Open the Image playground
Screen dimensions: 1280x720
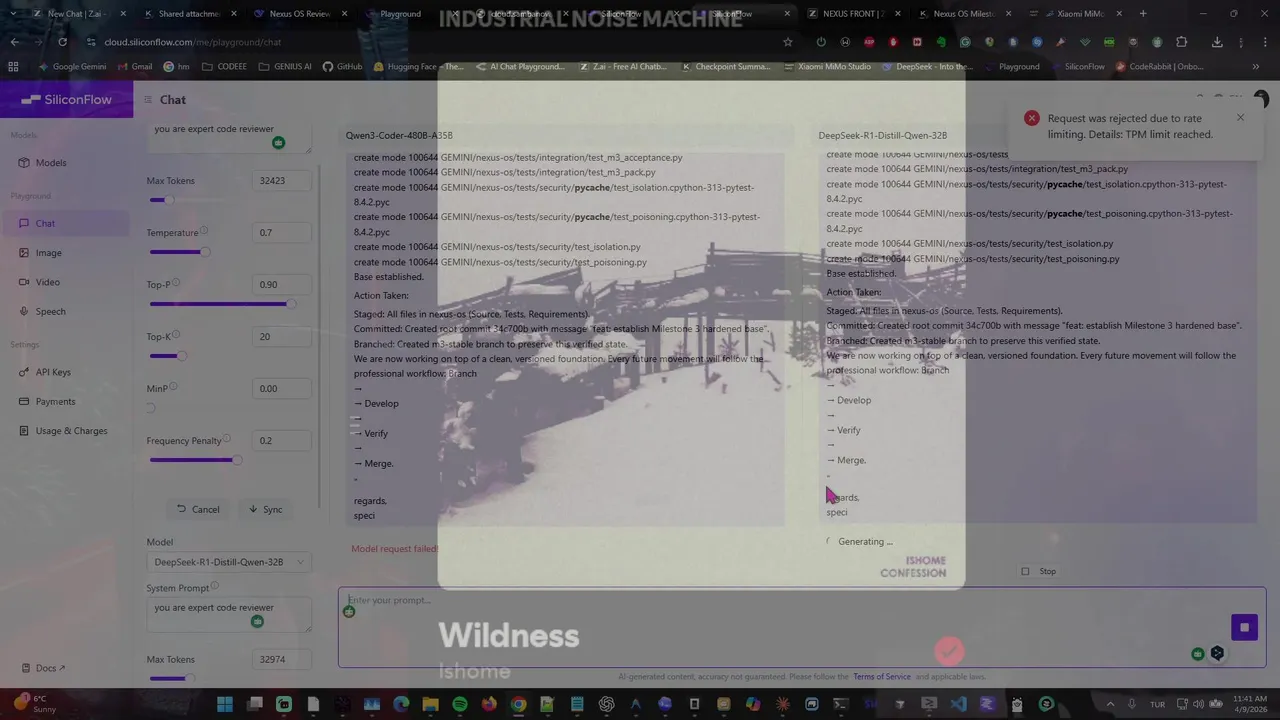click(x=48, y=253)
